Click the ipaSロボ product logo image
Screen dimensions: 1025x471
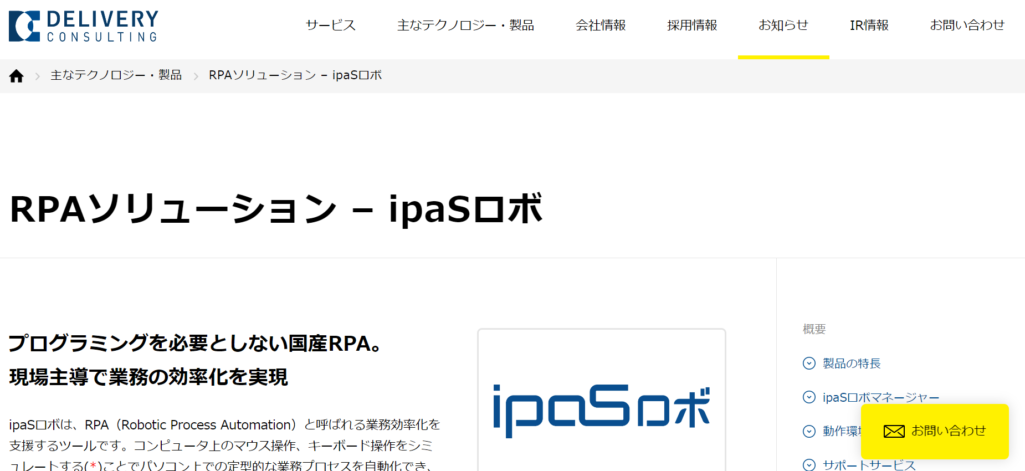[601, 412]
